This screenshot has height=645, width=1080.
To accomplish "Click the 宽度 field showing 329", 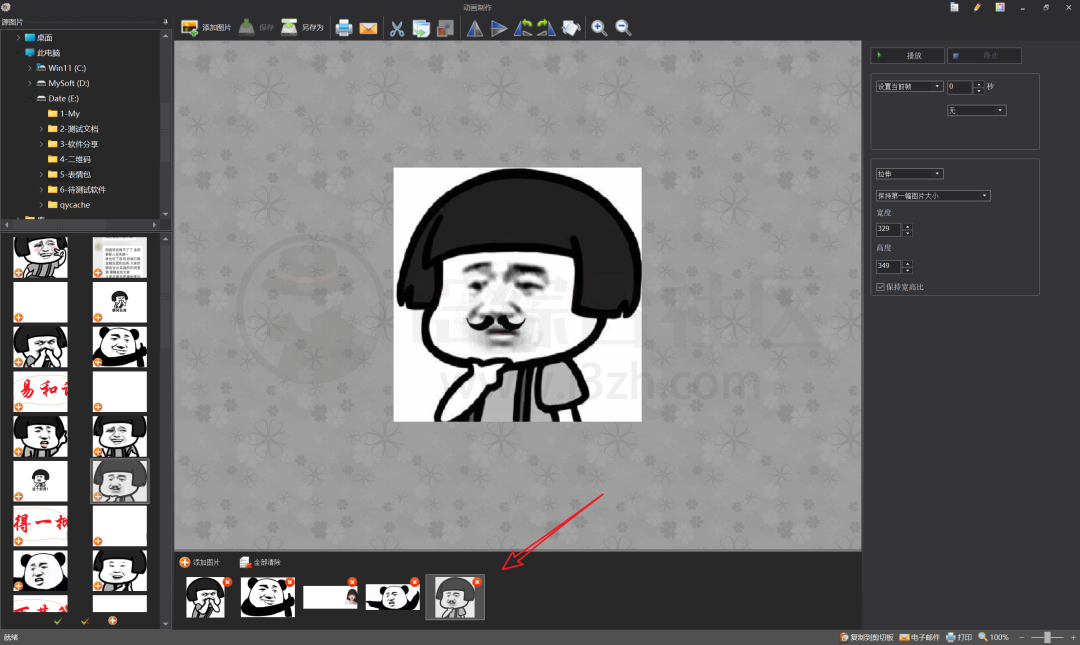I will [x=889, y=229].
